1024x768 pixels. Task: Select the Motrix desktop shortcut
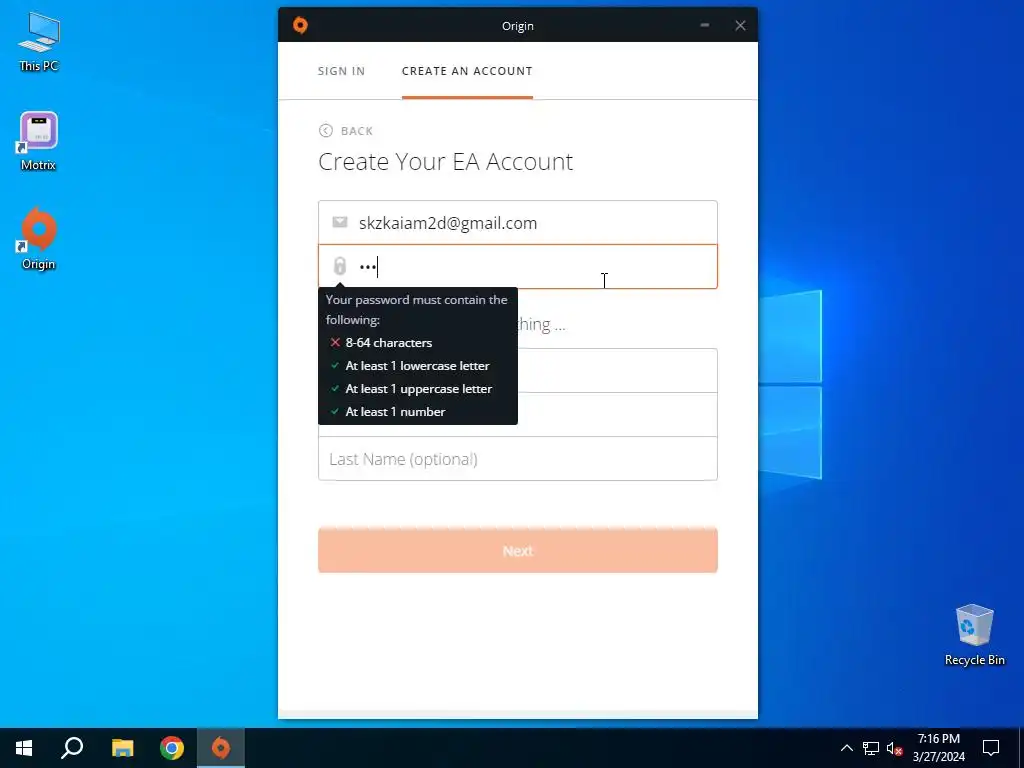[x=39, y=141]
